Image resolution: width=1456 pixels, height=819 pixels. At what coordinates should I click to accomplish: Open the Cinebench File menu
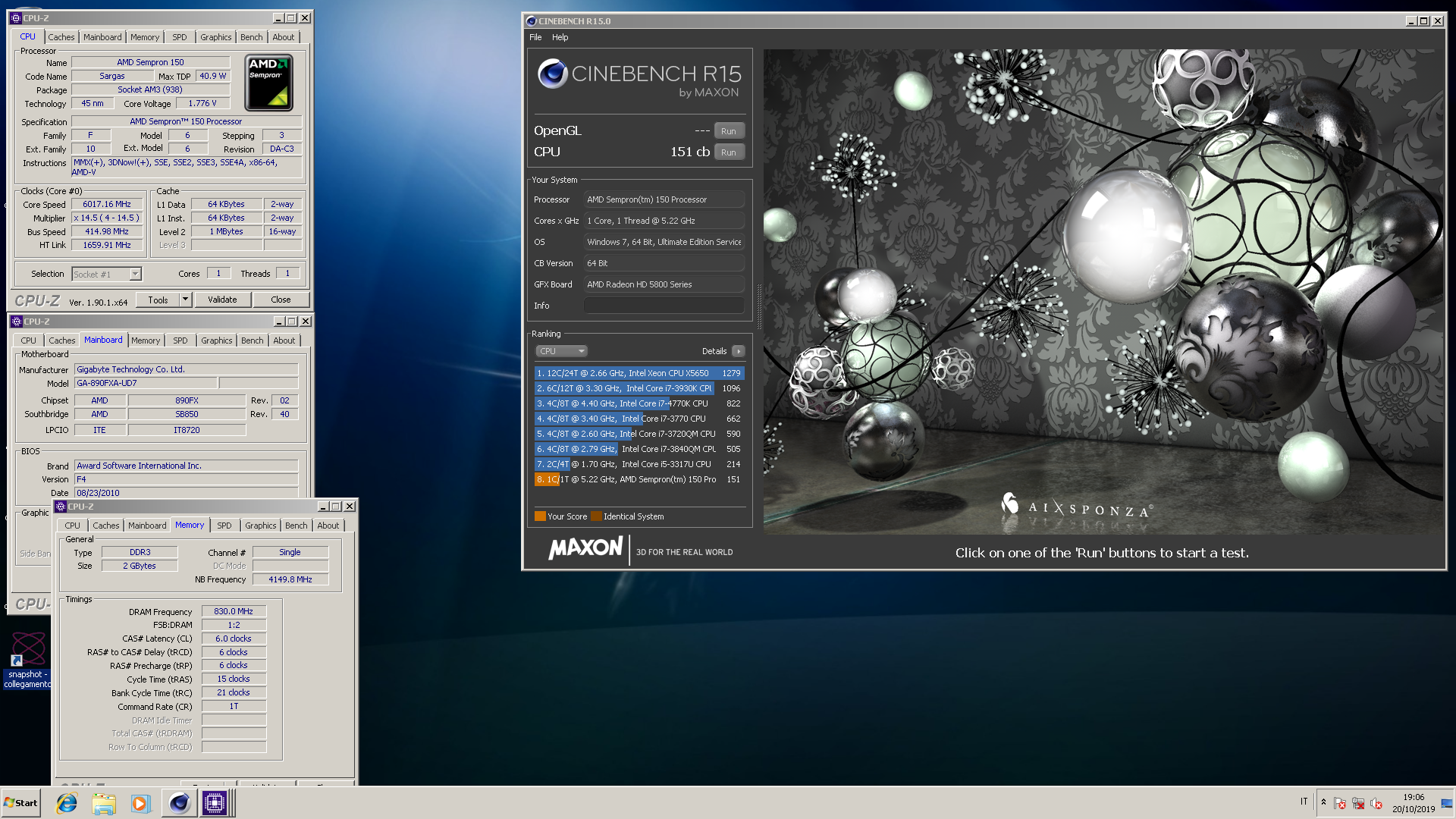535,37
